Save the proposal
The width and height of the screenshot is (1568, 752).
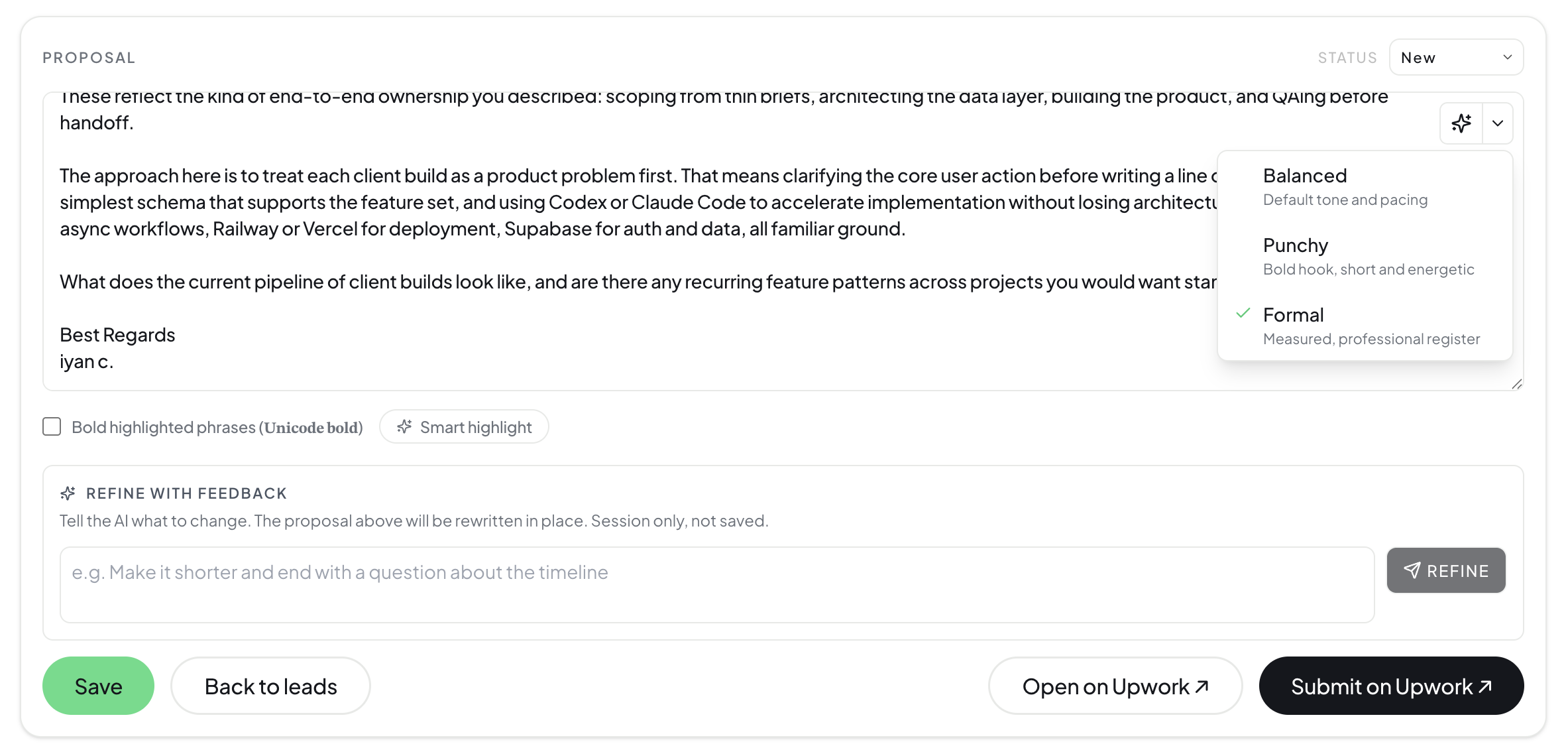tap(98, 686)
